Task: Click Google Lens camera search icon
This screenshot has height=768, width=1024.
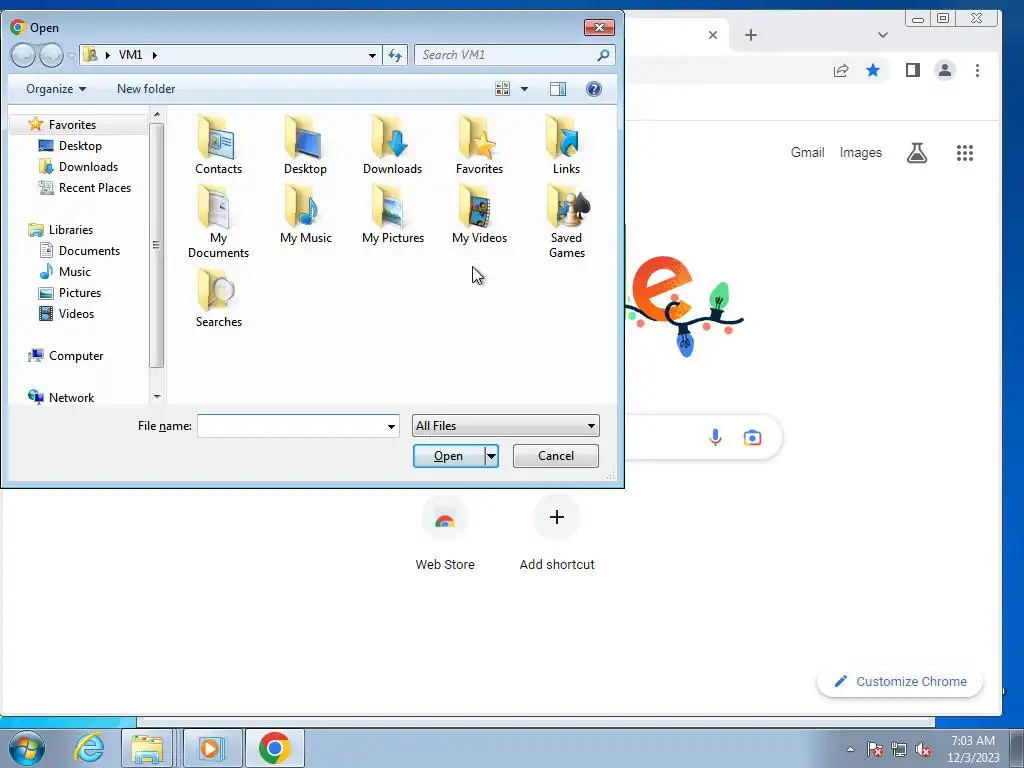Action: pyautogui.click(x=752, y=437)
